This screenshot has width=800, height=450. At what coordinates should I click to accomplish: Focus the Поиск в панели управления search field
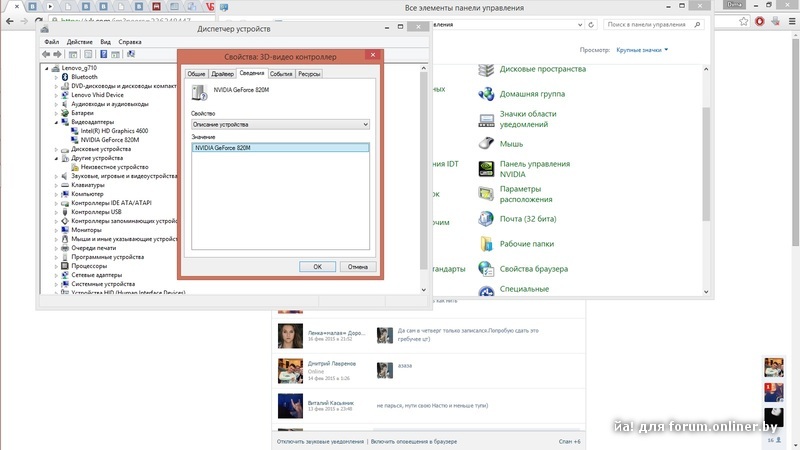point(648,24)
